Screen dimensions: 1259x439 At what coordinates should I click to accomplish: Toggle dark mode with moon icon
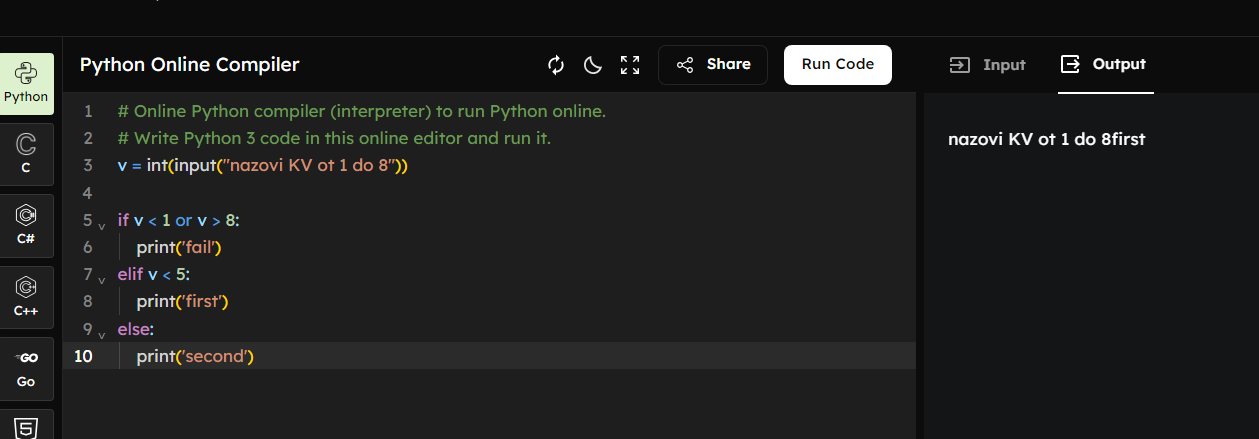(593, 65)
